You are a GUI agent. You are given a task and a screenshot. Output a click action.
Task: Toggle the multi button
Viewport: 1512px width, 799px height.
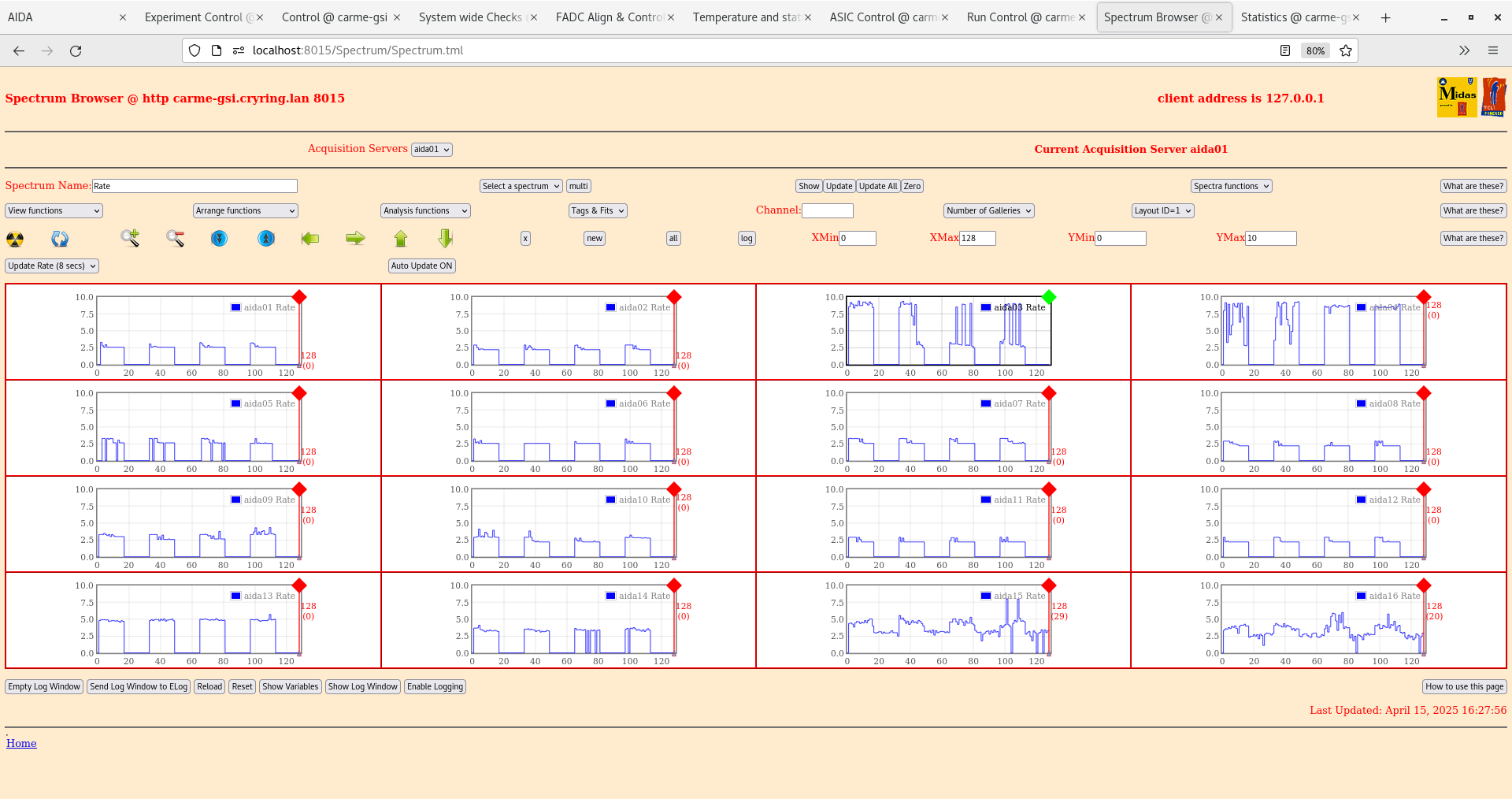[x=579, y=186]
